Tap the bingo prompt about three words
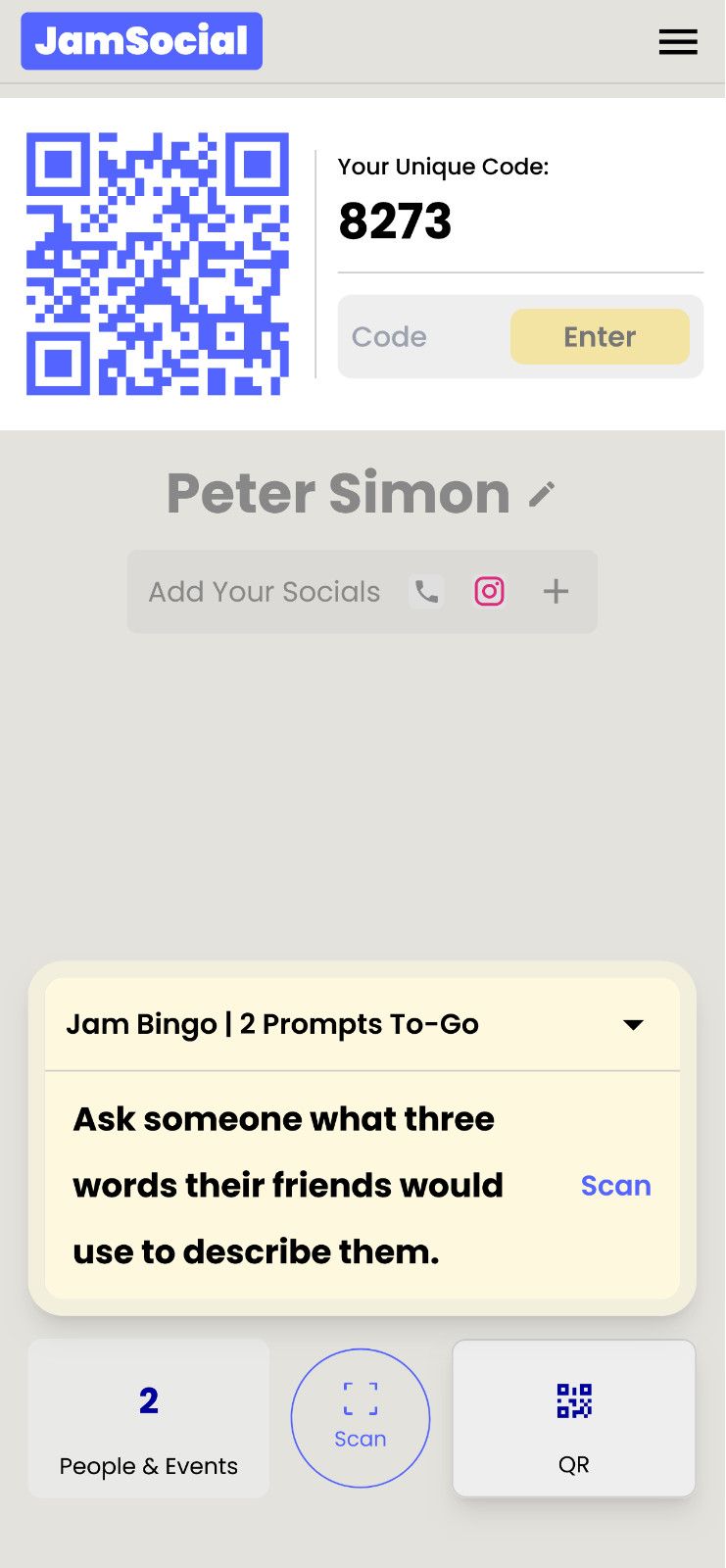 point(288,1186)
